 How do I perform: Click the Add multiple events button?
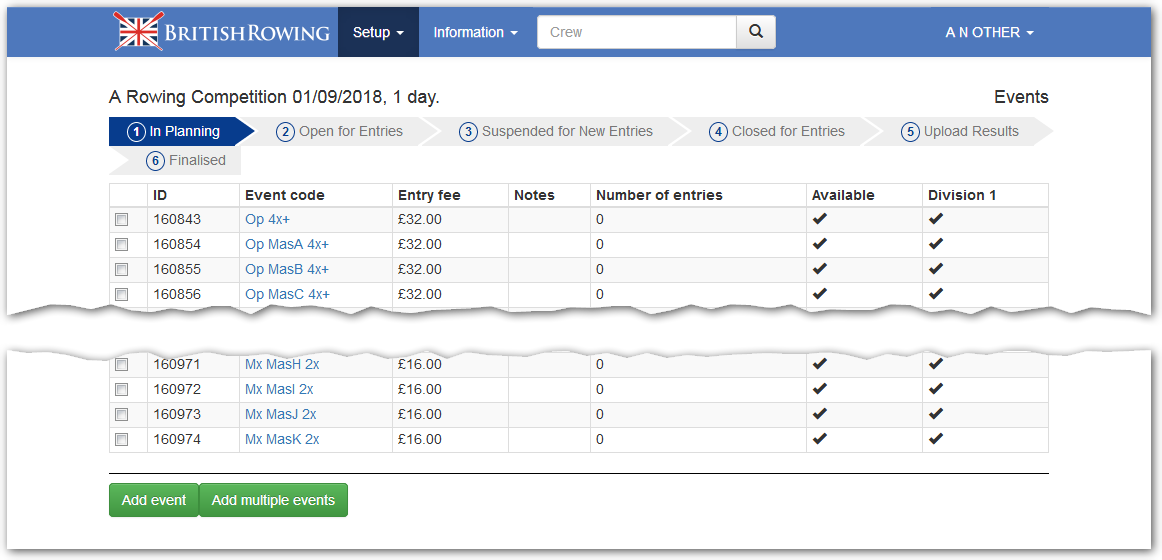point(273,500)
